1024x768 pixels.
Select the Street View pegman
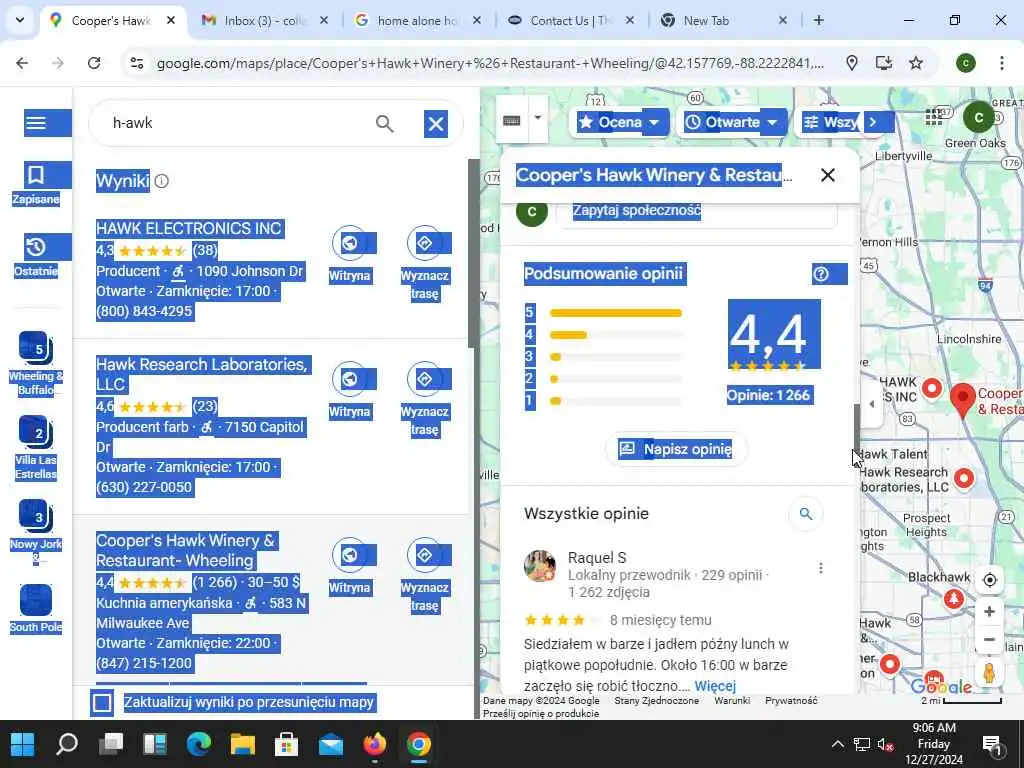tap(989, 673)
